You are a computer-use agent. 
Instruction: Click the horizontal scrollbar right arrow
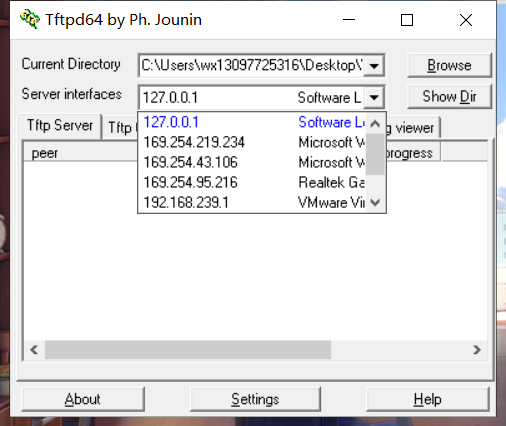coord(477,350)
